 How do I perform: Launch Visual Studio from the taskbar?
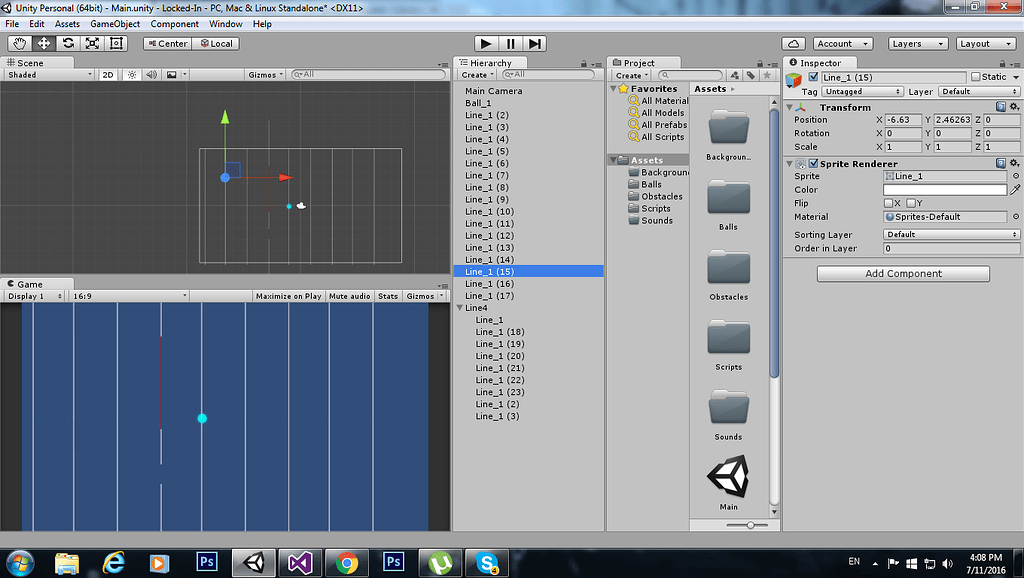[299, 562]
